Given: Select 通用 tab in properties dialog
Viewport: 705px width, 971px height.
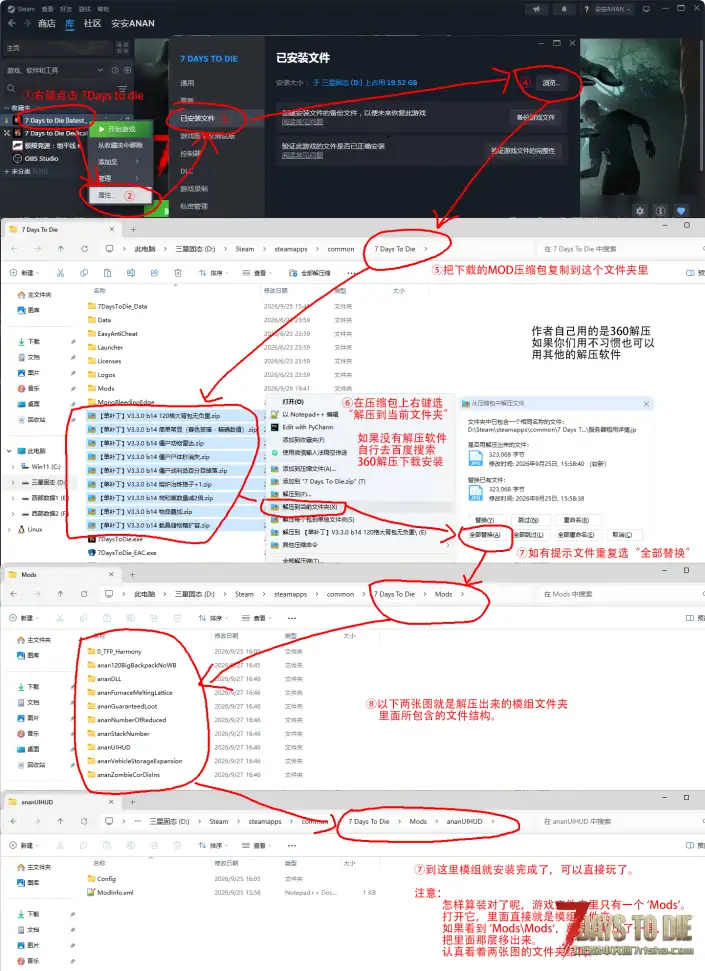Looking at the screenshot, I should pyautogui.click(x=187, y=83).
